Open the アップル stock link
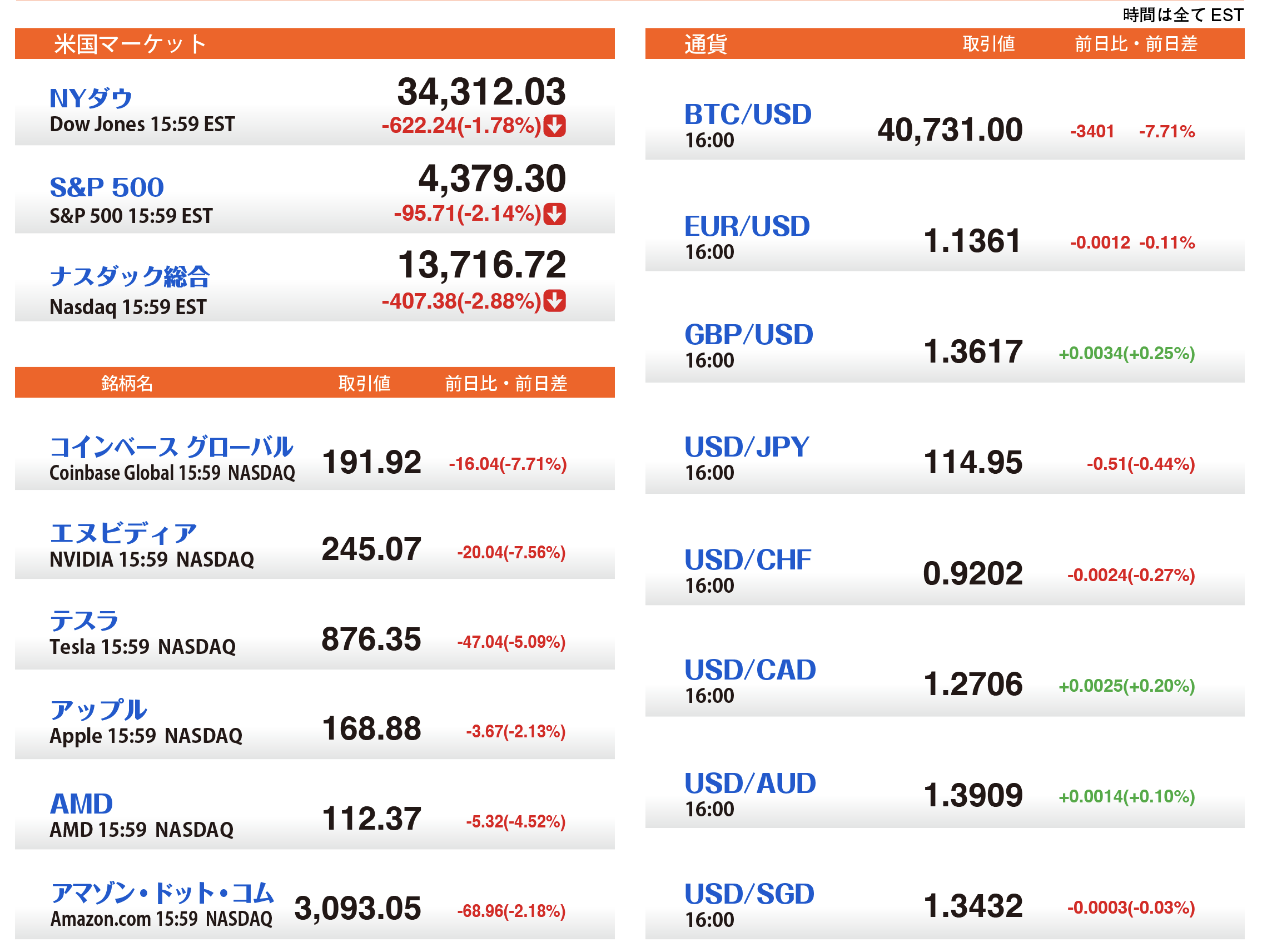 click(x=98, y=710)
